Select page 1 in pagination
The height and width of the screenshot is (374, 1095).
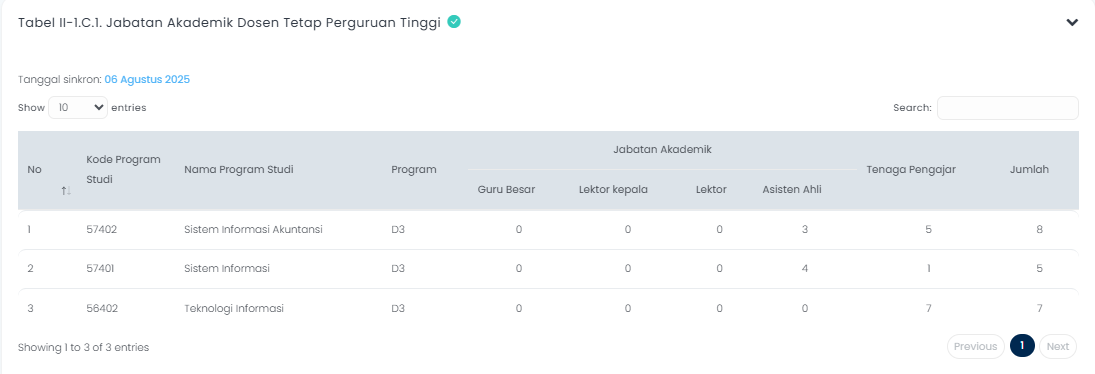pos(1022,346)
